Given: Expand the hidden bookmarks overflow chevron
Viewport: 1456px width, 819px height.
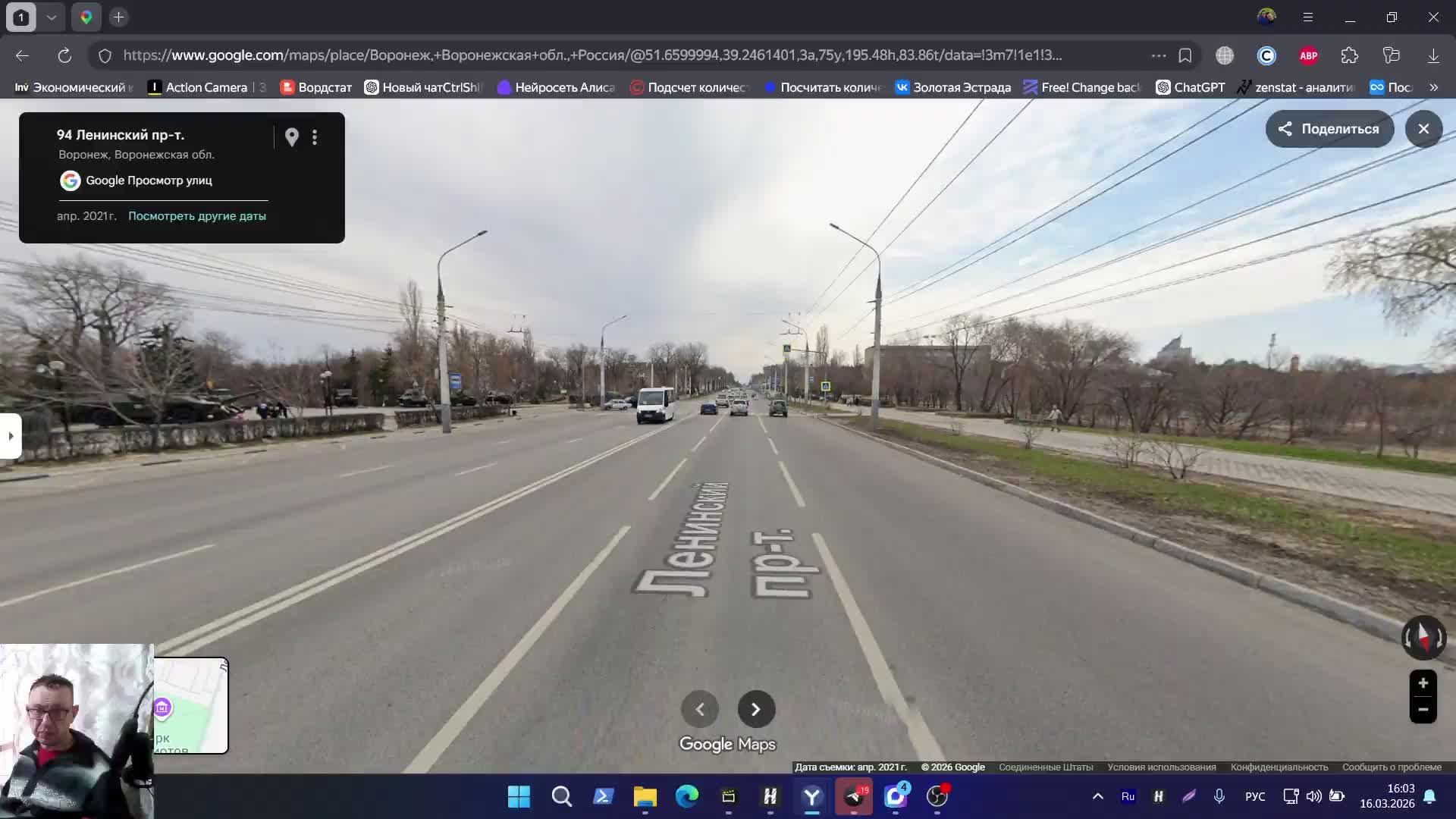Looking at the screenshot, I should pyautogui.click(x=1433, y=87).
